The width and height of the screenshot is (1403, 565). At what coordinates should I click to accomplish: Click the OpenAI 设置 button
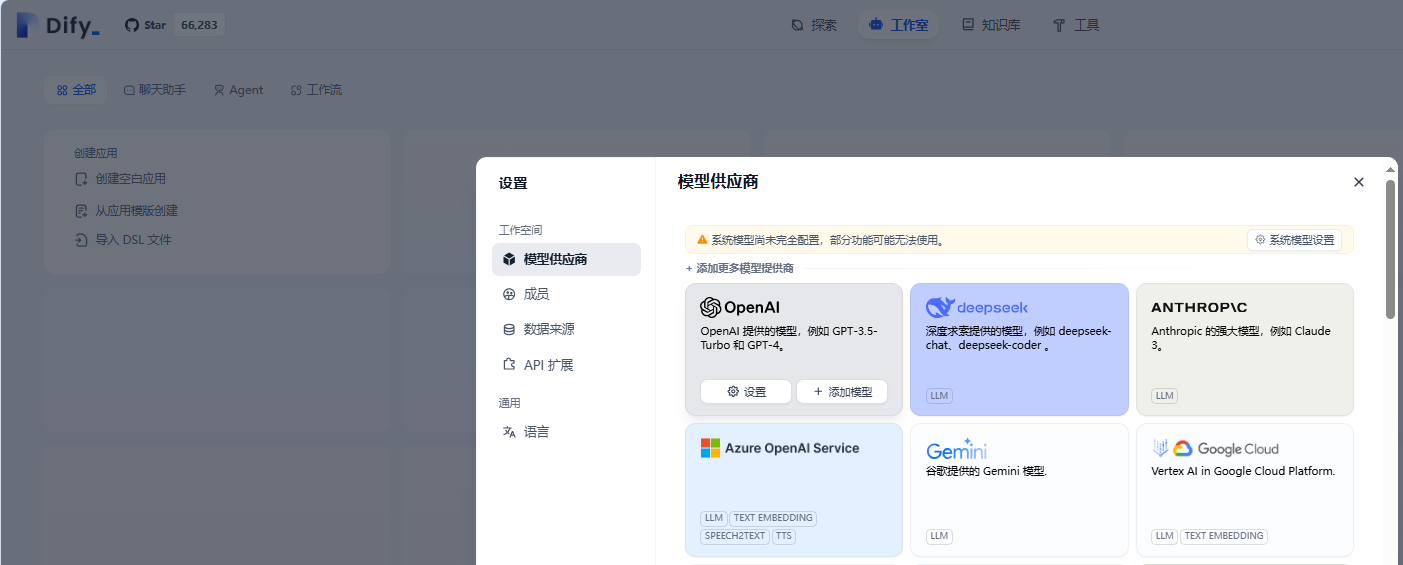[x=746, y=392]
